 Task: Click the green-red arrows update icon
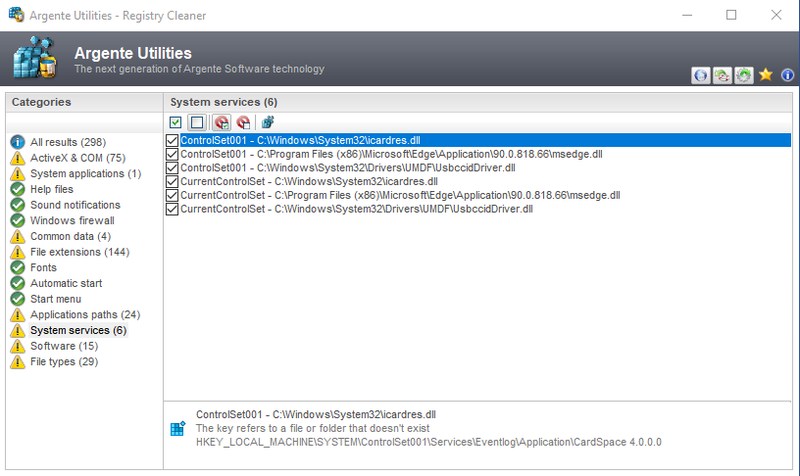coord(722,76)
